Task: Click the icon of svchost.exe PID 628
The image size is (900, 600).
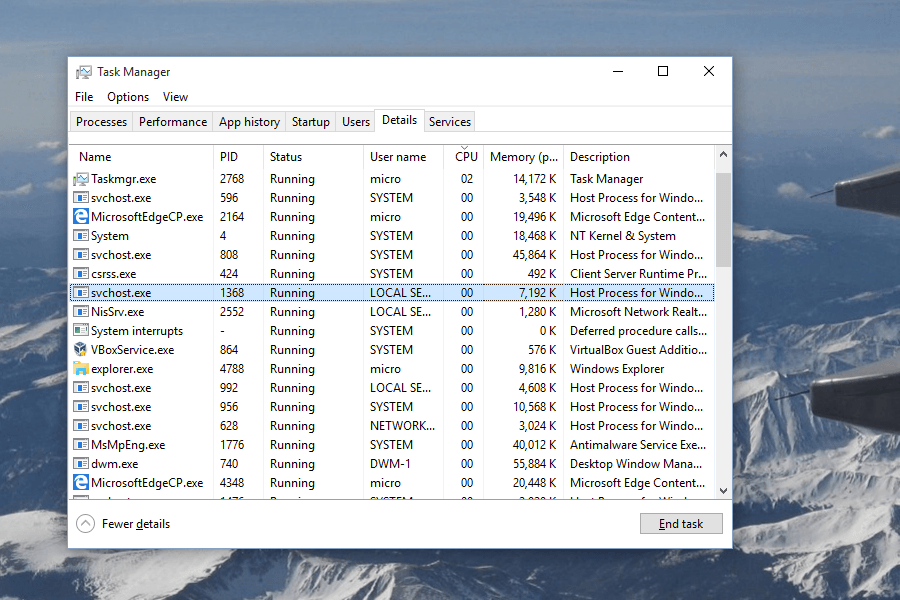Action: 81,426
